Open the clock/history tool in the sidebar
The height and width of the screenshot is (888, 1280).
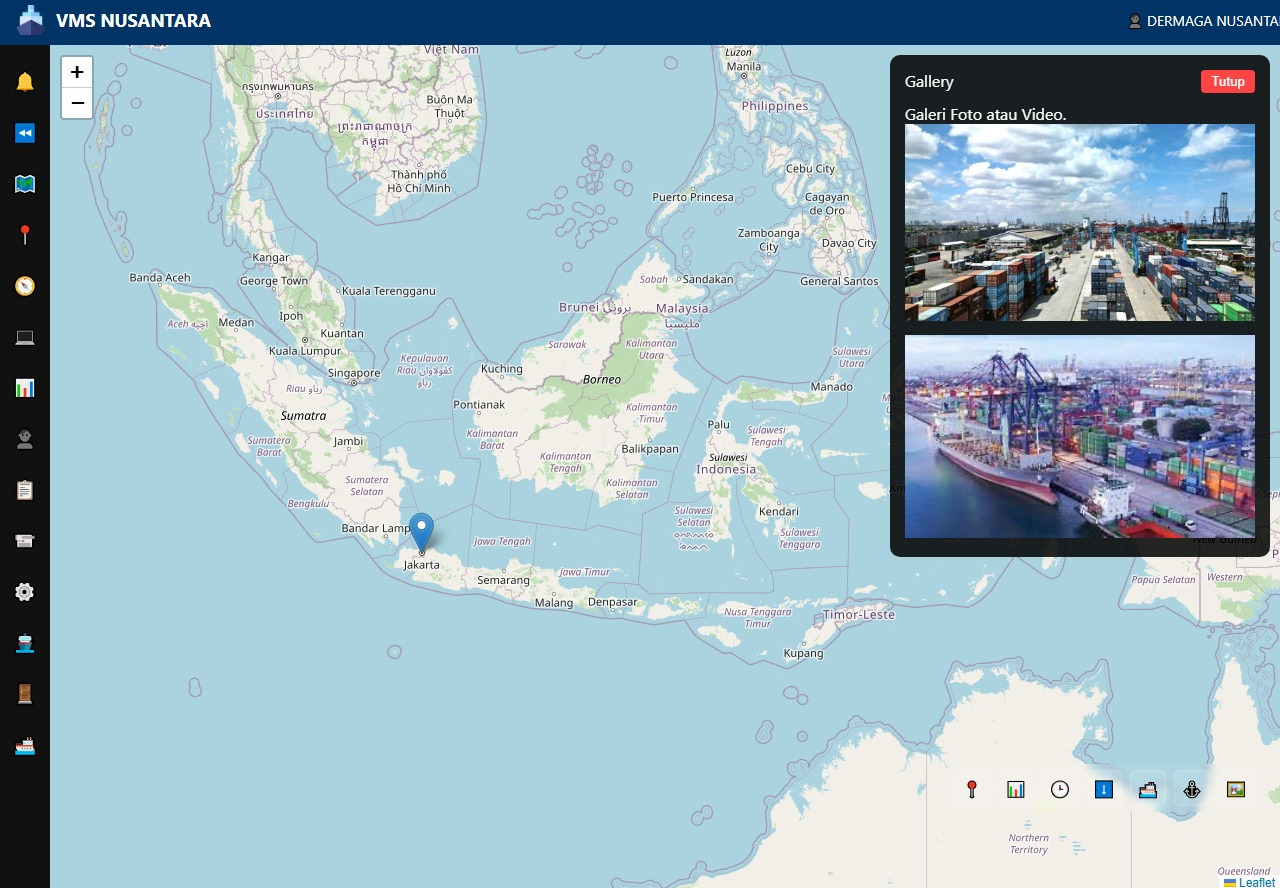coord(24,285)
